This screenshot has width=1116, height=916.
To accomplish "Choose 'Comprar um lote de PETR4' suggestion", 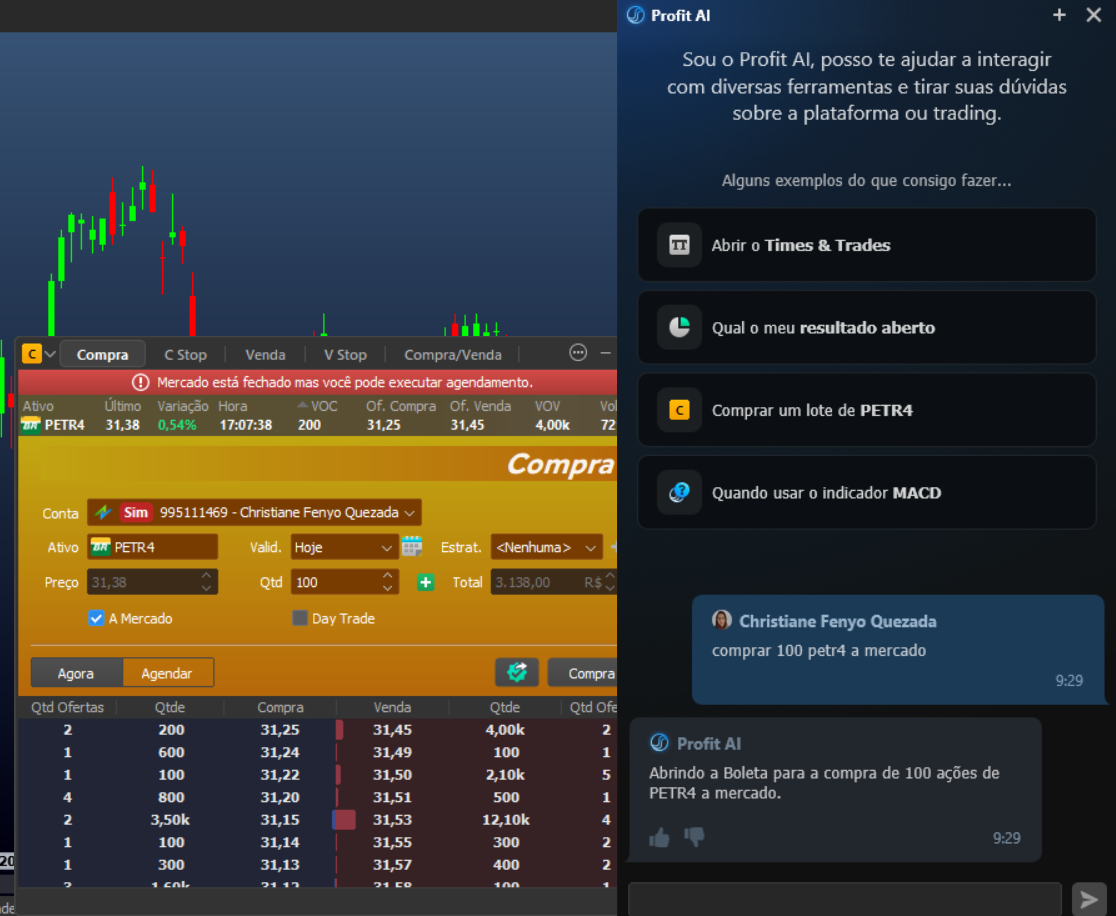I will [866, 410].
